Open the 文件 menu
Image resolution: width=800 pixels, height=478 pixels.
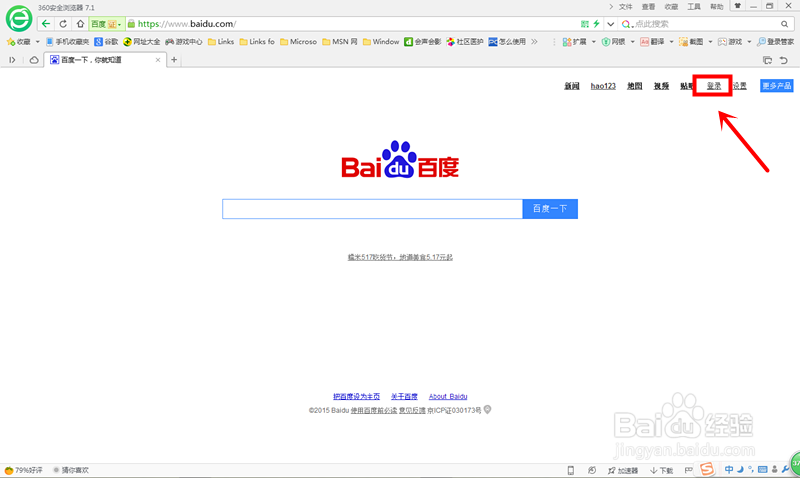(626, 7)
